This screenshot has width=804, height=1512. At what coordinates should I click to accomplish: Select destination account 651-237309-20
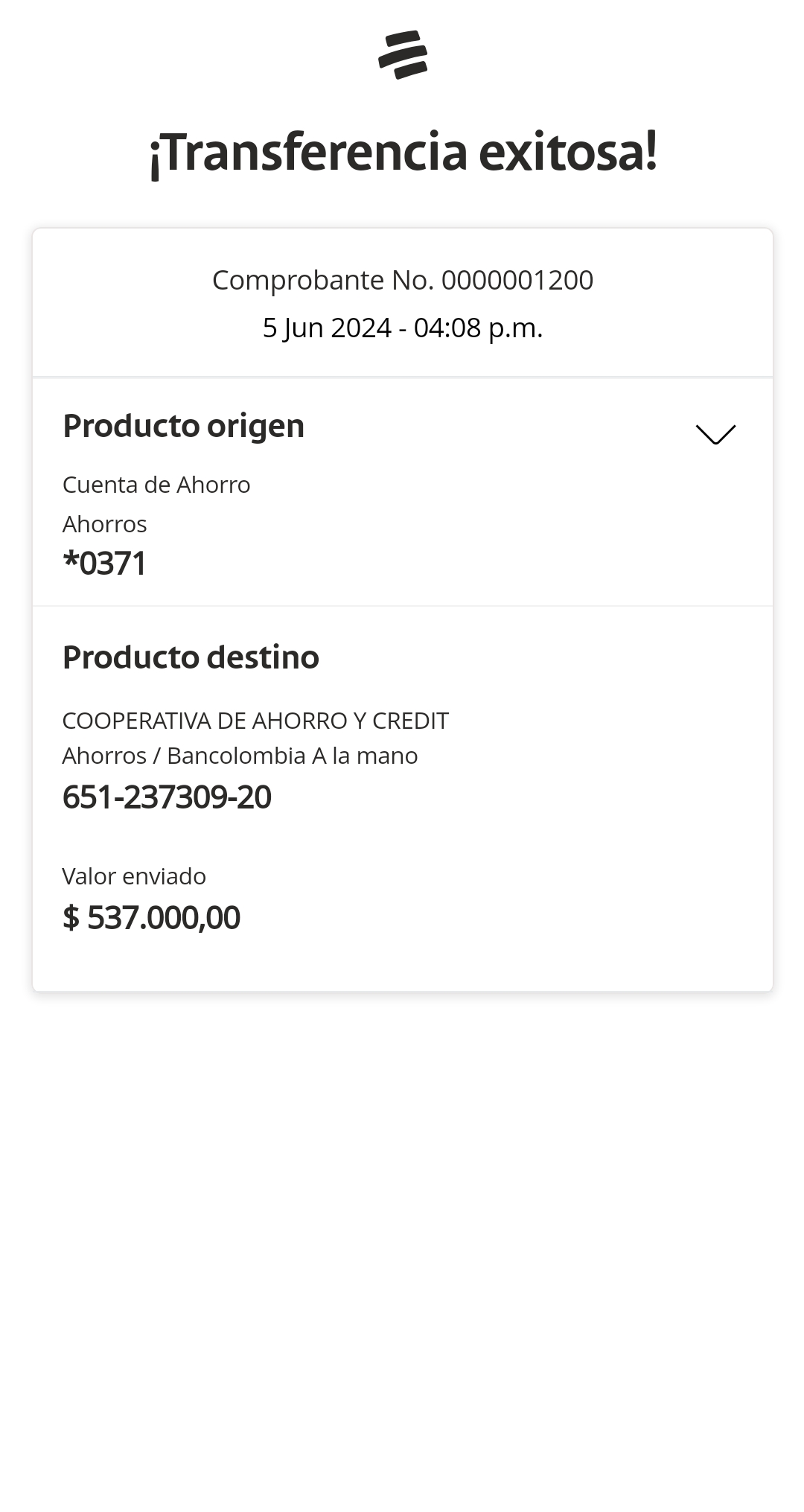[167, 797]
